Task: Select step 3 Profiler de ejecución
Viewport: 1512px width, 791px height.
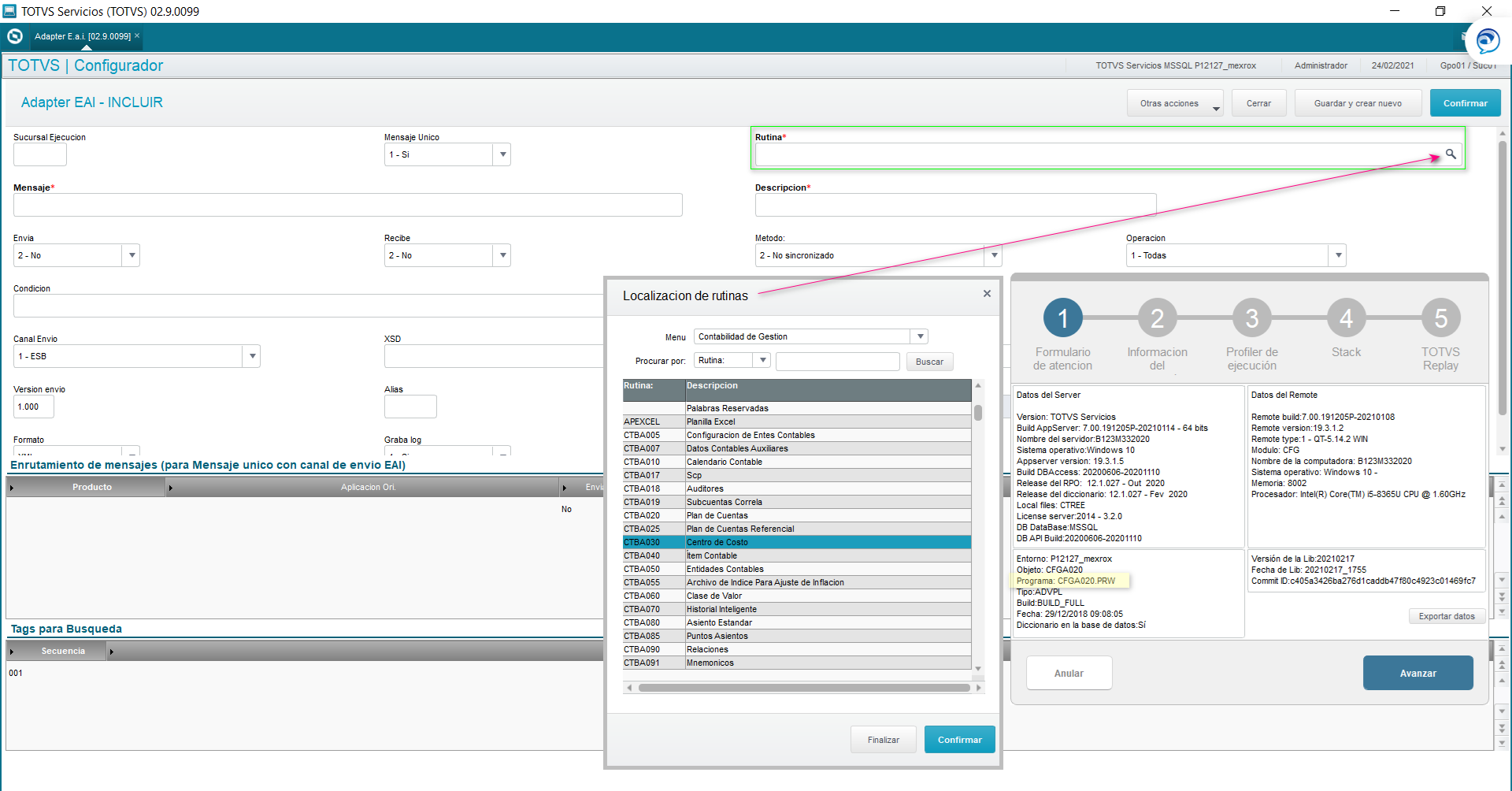Action: (x=1252, y=318)
